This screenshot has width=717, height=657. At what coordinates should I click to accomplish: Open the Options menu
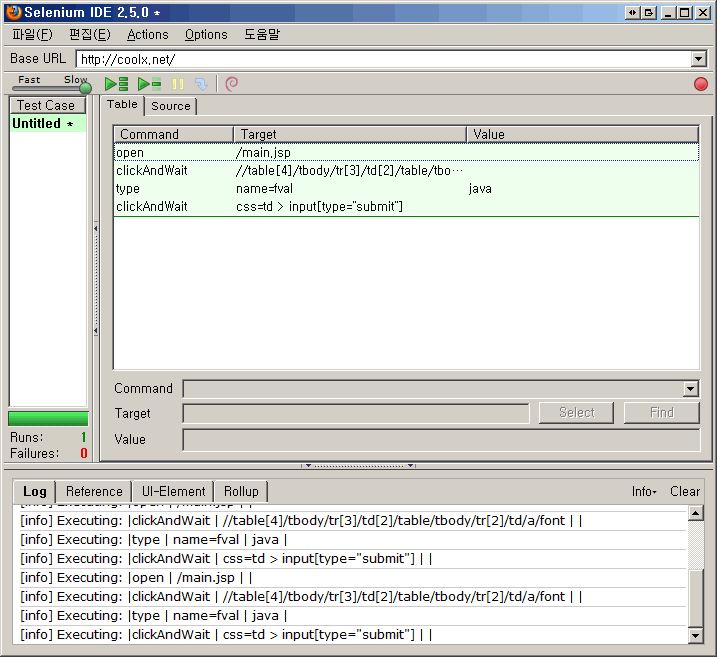[x=206, y=34]
